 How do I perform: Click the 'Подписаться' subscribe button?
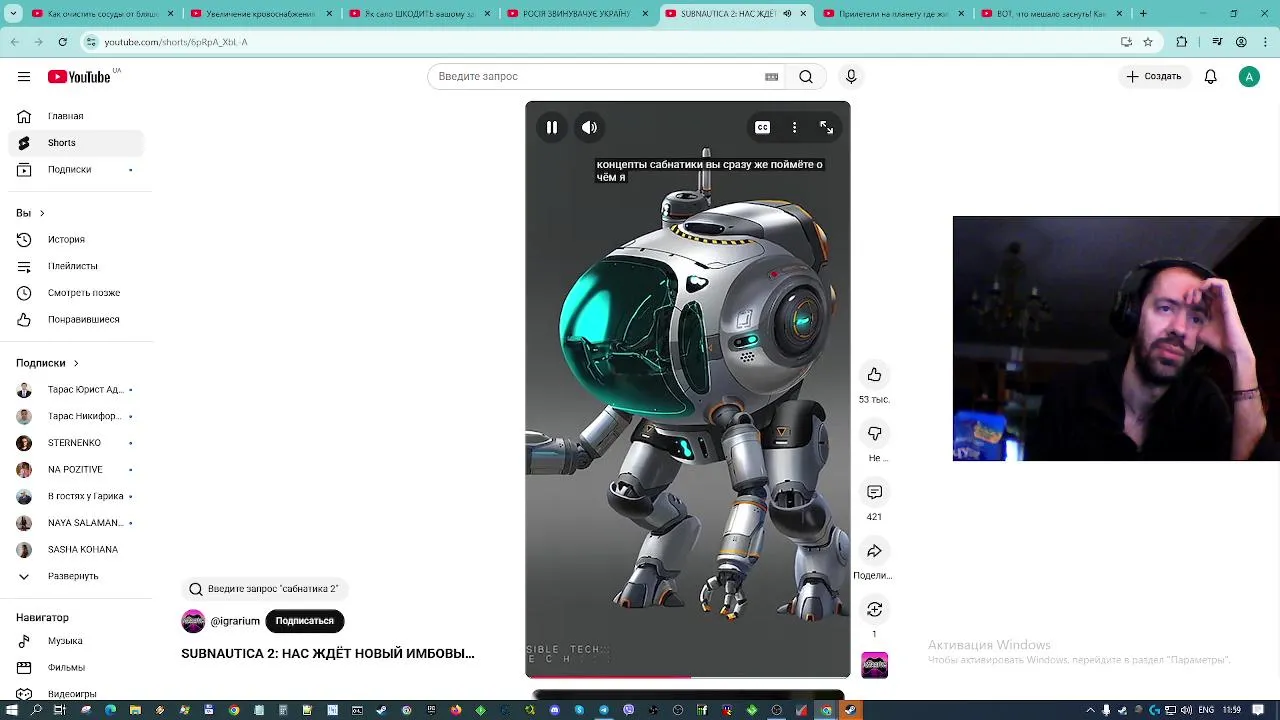click(305, 621)
